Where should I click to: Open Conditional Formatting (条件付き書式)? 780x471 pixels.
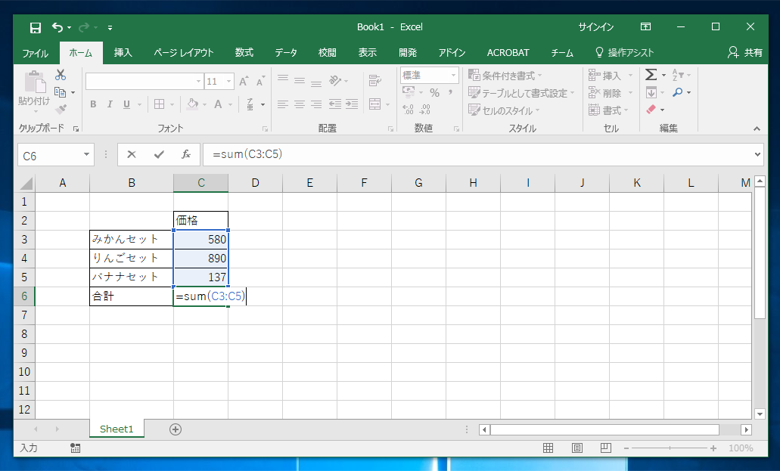click(504, 76)
